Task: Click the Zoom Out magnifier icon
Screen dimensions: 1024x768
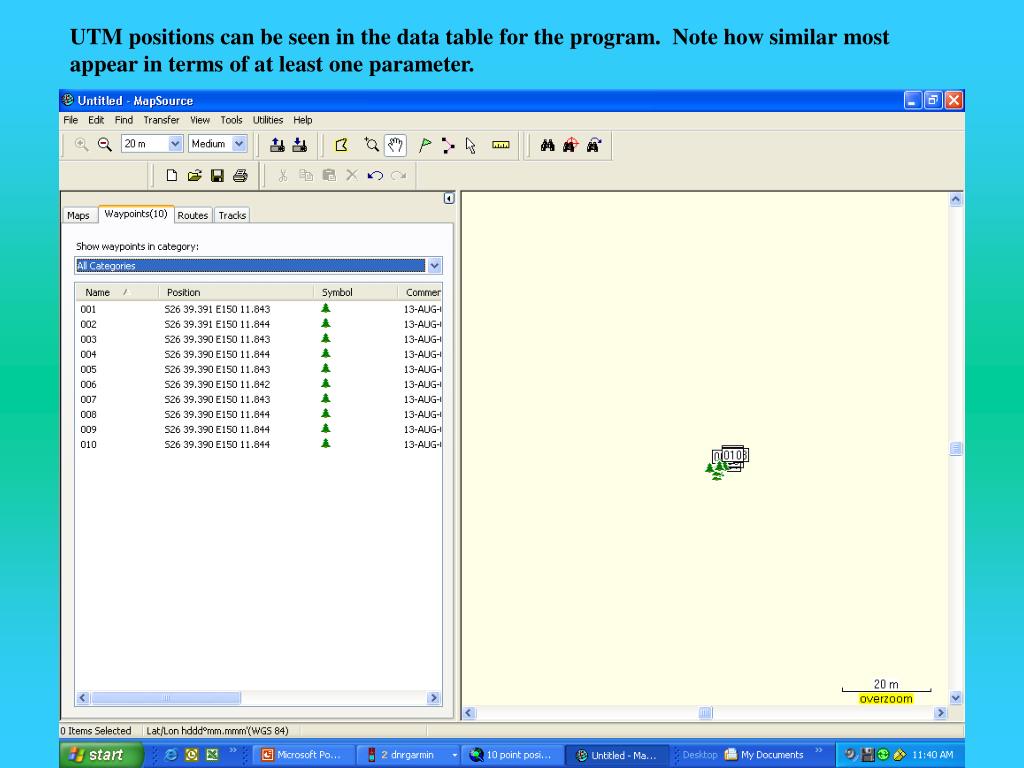Action: 104,144
